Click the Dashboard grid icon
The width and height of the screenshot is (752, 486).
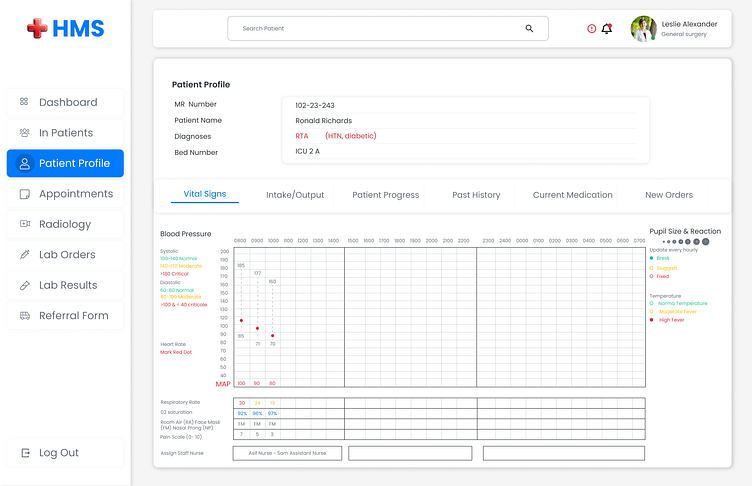click(24, 102)
